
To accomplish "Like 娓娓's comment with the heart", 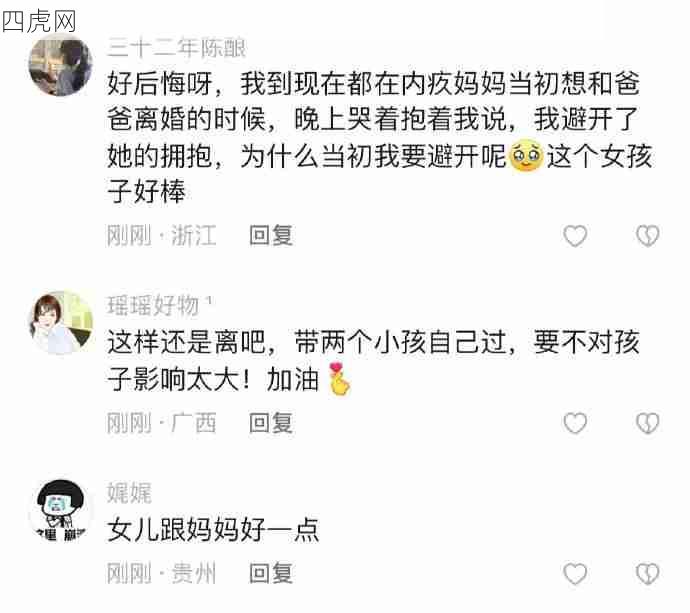I will coord(575,573).
